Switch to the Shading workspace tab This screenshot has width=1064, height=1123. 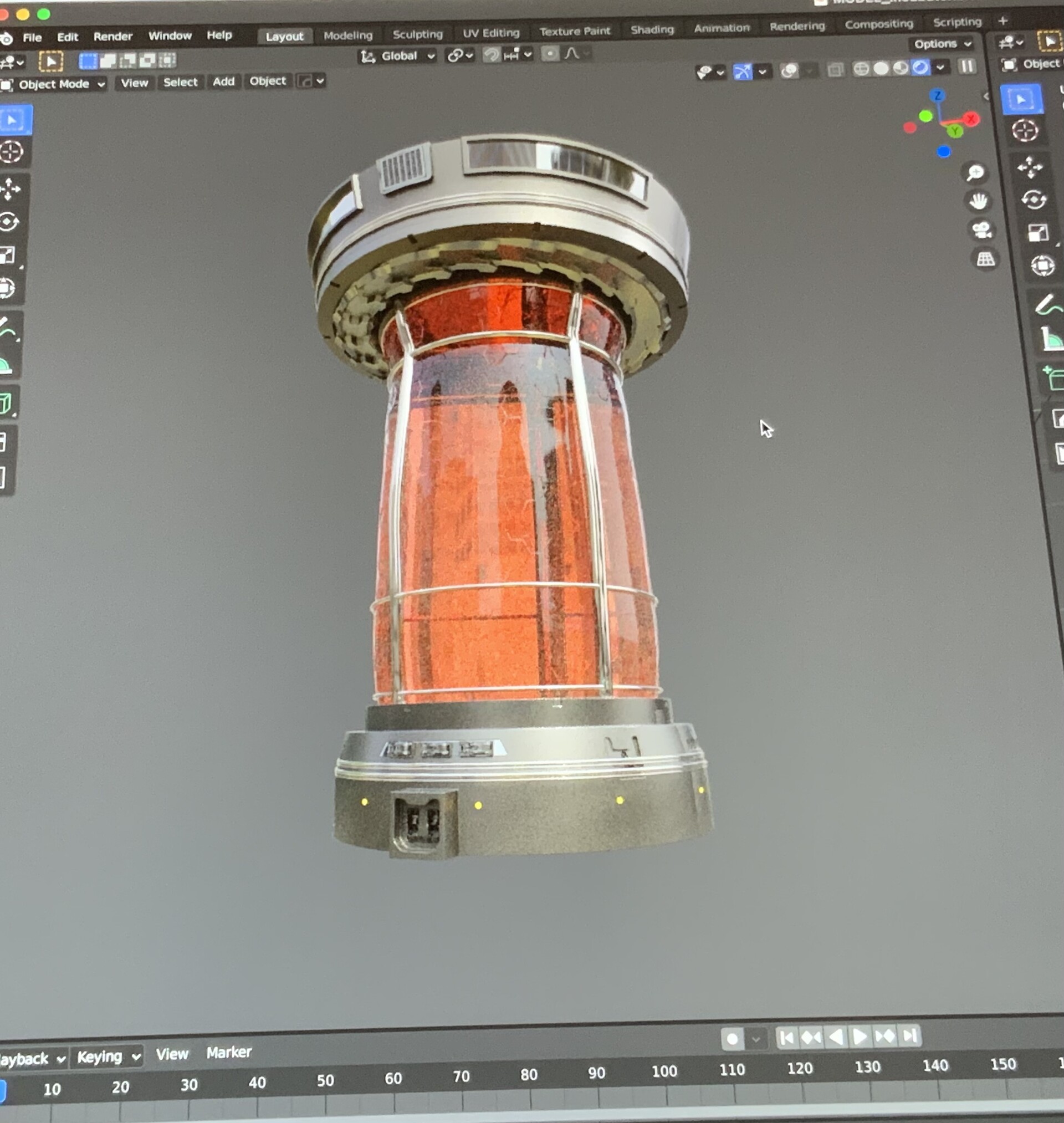tap(652, 29)
